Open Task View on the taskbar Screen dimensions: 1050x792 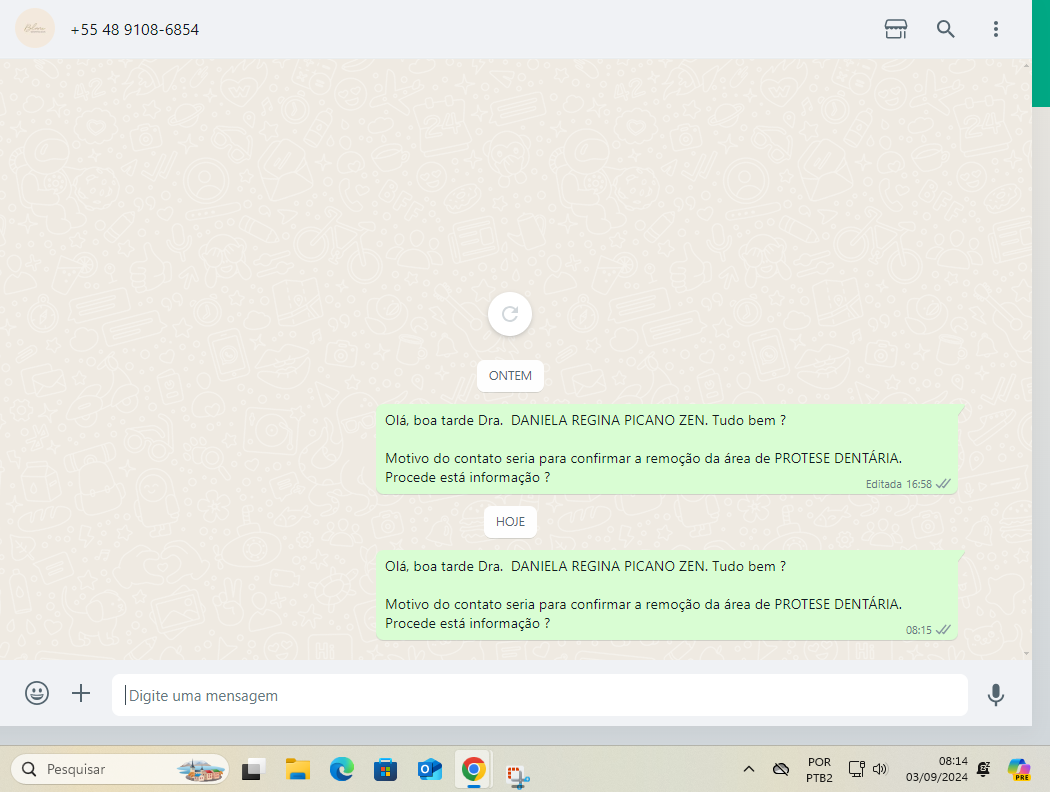click(253, 770)
